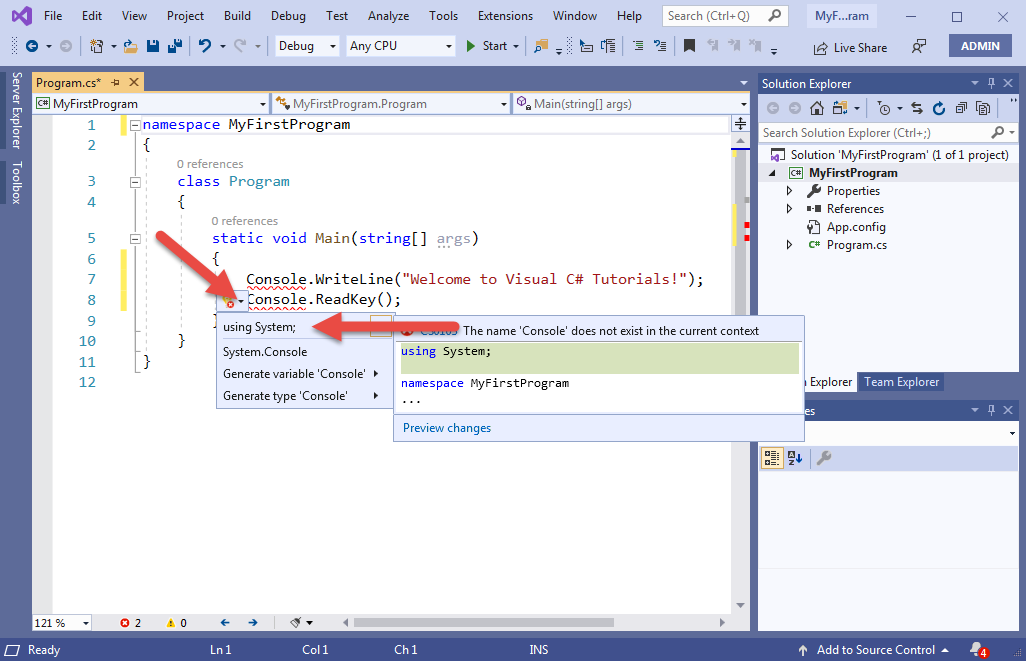
Task: Click the Refresh icon in Solution Explorer
Action: (940, 108)
